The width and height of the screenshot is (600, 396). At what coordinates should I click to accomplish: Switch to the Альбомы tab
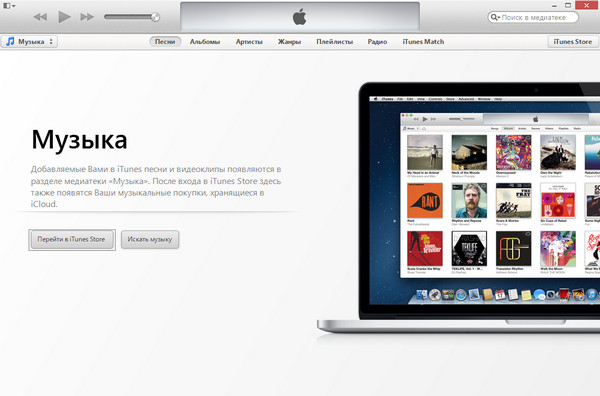(205, 42)
